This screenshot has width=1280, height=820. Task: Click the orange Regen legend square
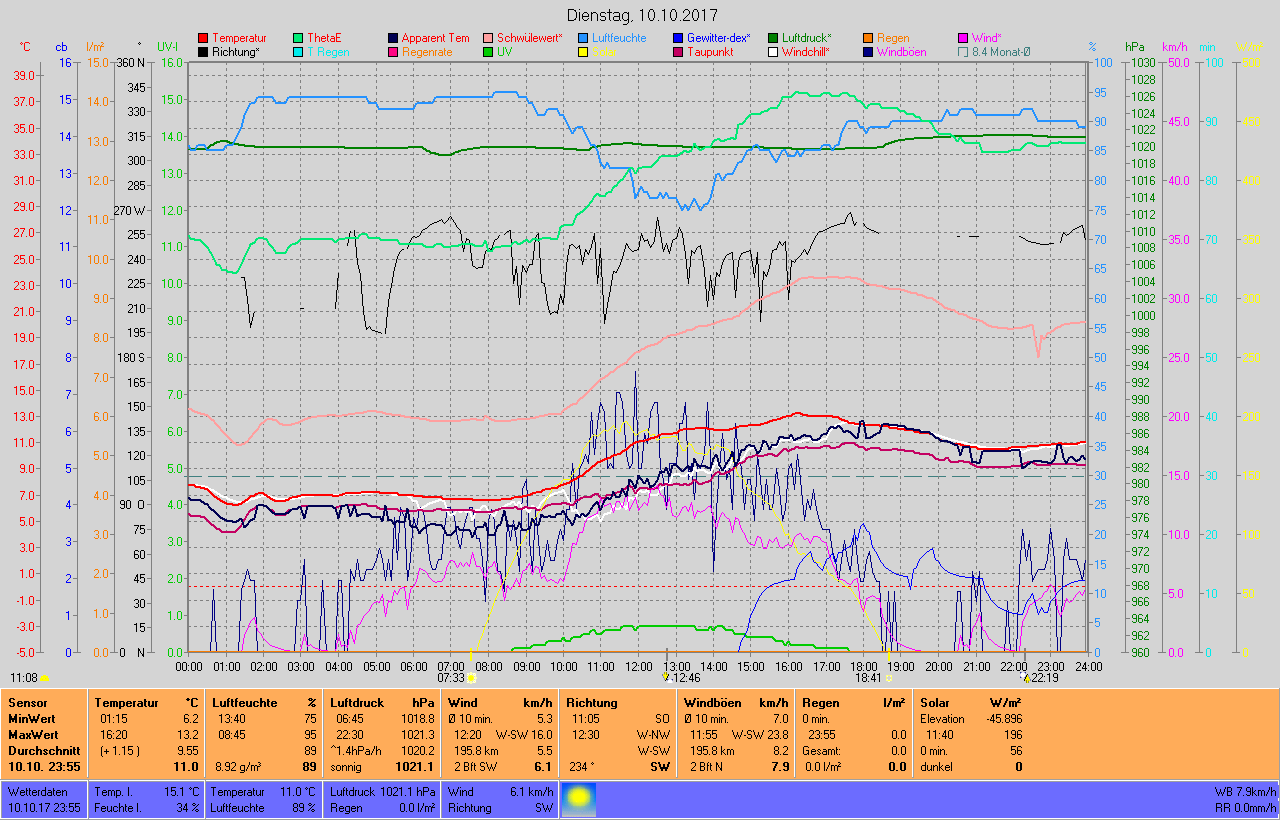[x=868, y=38]
